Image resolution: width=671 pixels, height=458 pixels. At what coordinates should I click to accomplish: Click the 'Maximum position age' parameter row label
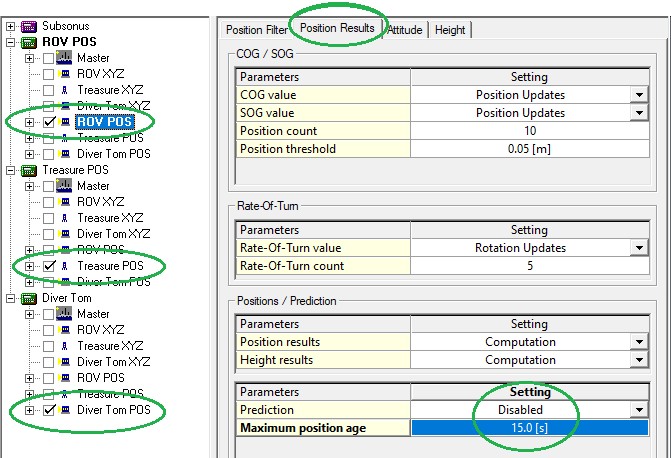pyautogui.click(x=303, y=428)
